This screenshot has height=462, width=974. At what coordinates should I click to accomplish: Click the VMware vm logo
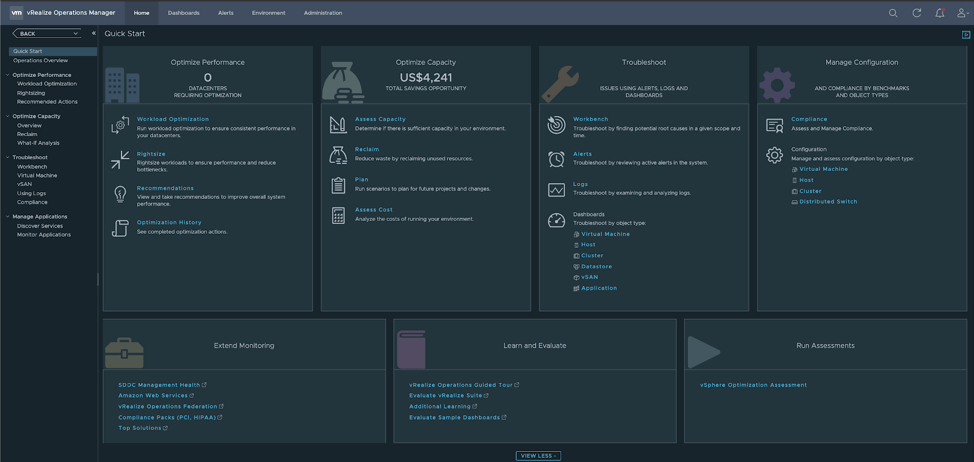click(17, 12)
